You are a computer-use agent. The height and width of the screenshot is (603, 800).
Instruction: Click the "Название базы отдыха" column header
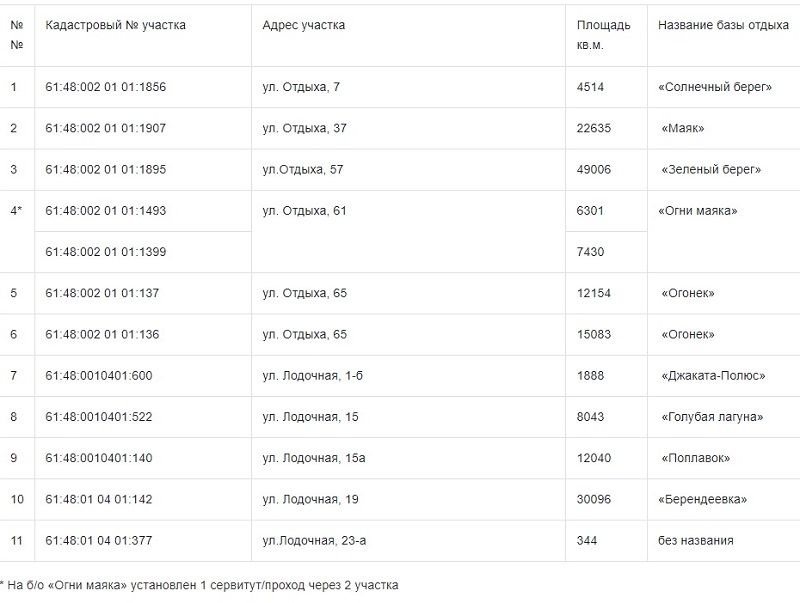[x=723, y=25]
